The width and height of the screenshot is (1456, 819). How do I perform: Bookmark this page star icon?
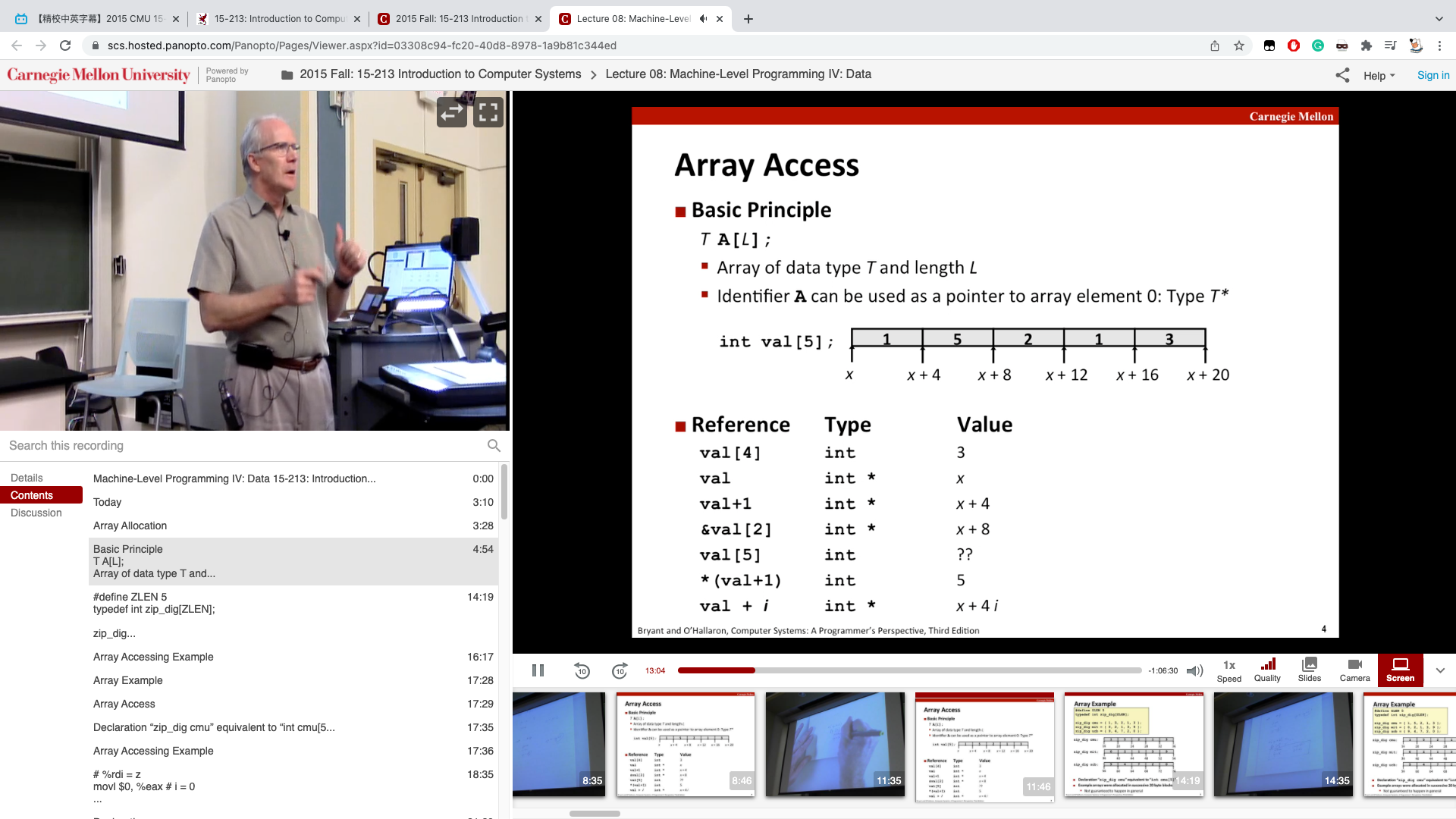coord(1239,45)
